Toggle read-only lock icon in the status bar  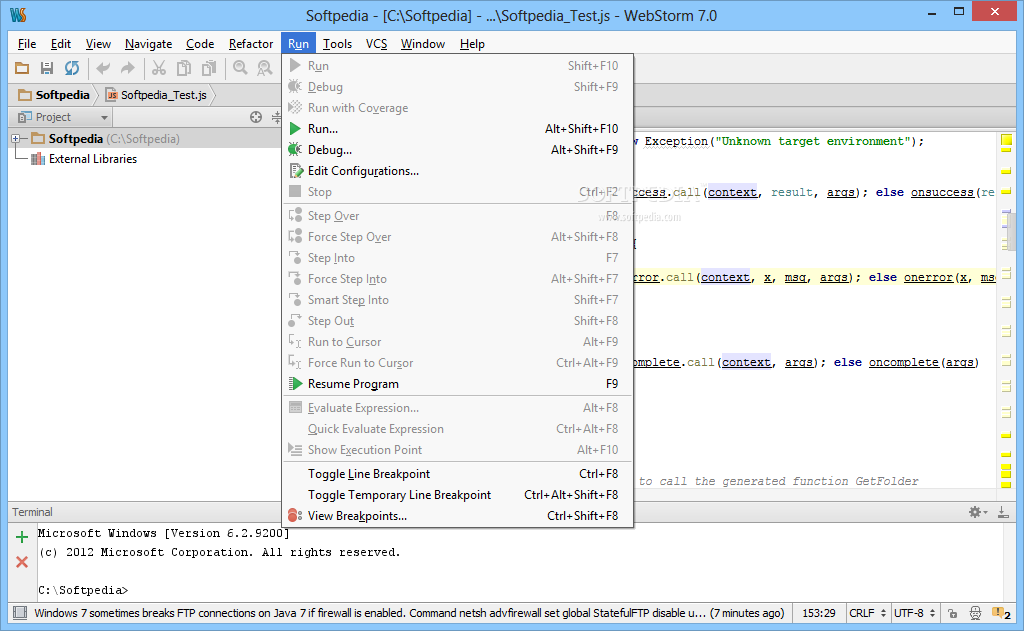pyautogui.click(x=953, y=613)
